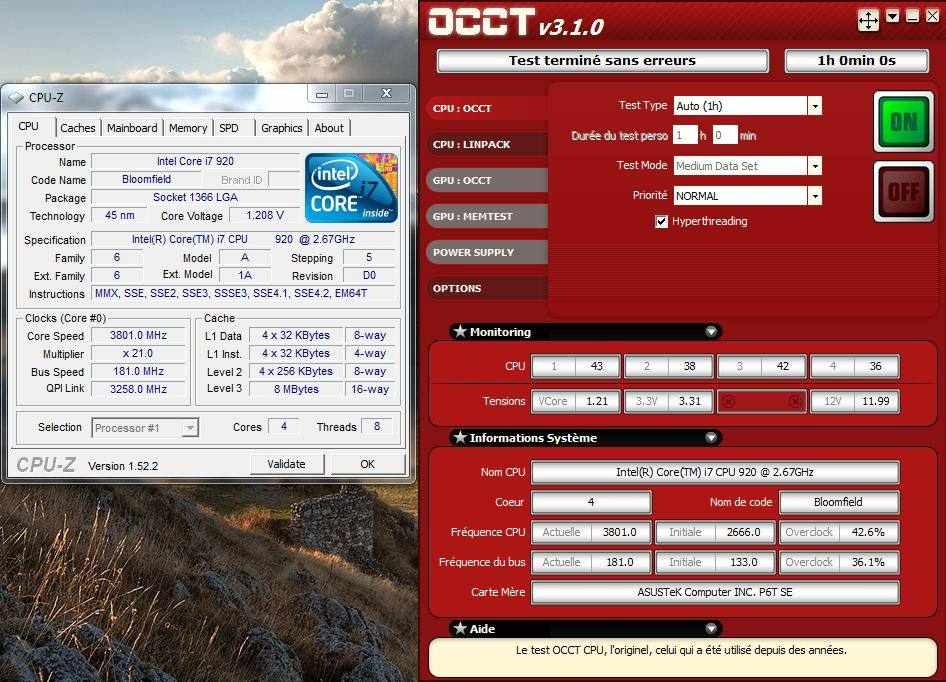The height and width of the screenshot is (682, 946).
Task: Open the Priorité dropdown
Action: click(x=814, y=196)
